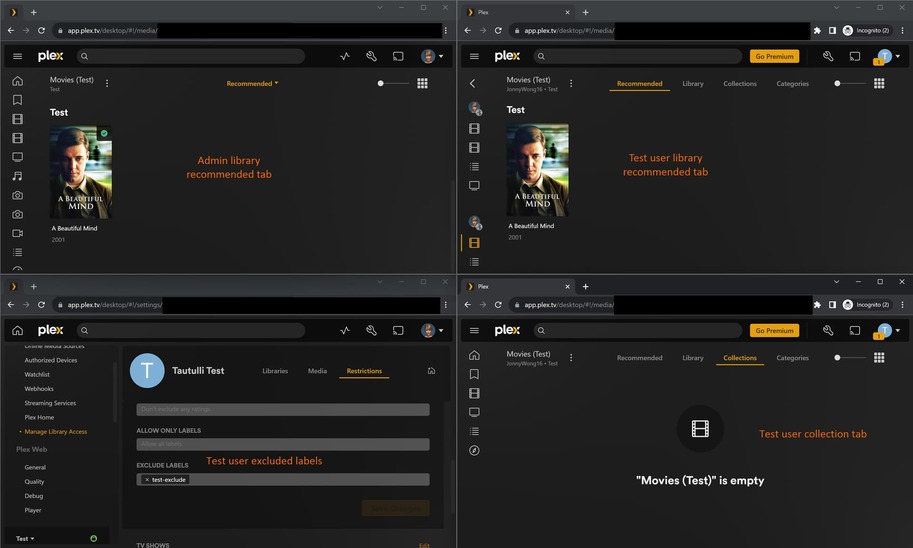This screenshot has width=913, height=548.
Task: Open Watchlist settings link in sidebar
Action: [x=37, y=374]
